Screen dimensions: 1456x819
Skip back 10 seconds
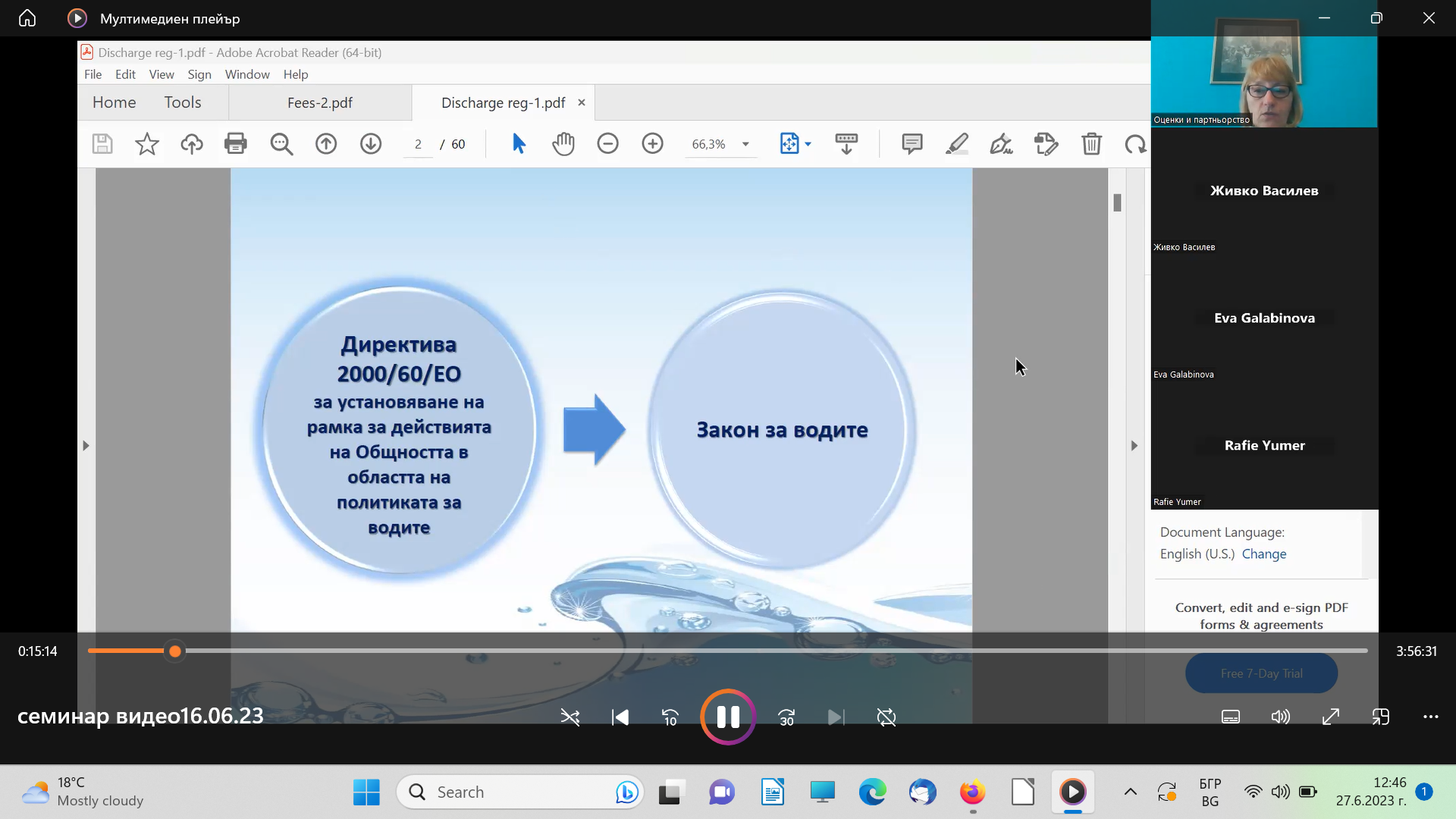[x=670, y=717]
